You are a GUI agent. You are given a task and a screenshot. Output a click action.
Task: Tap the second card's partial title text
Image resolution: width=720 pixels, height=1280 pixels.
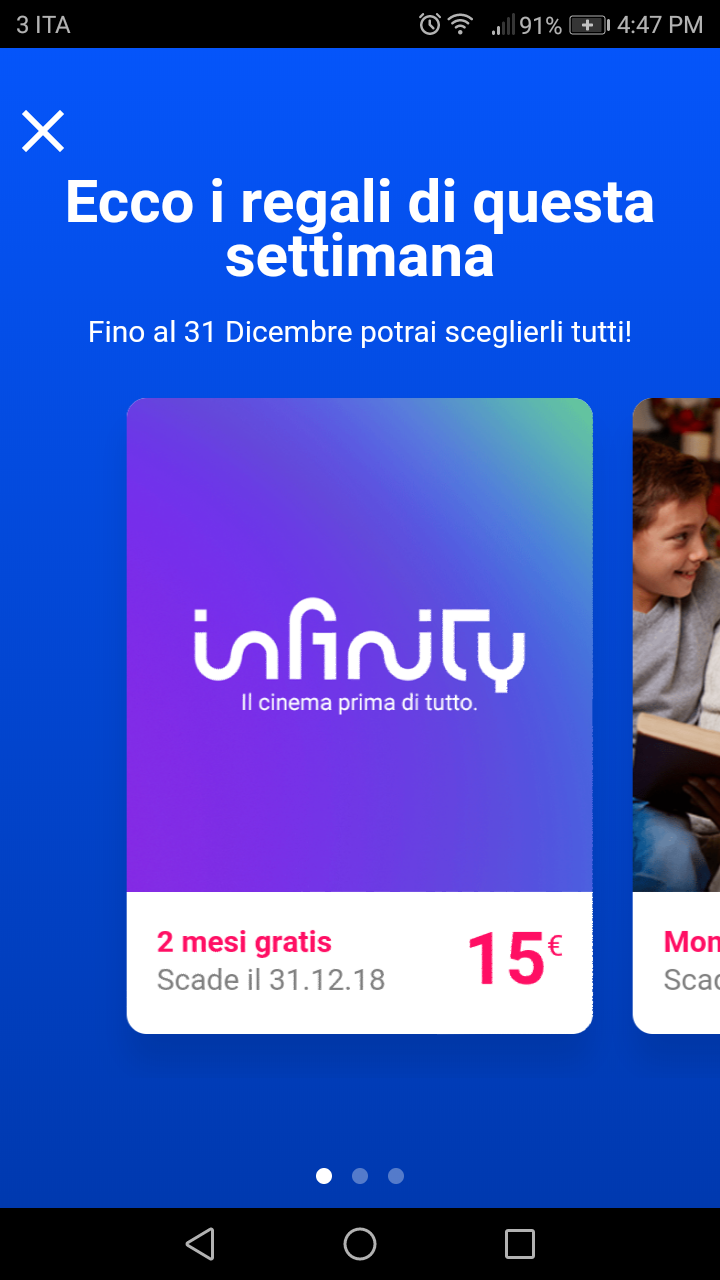[x=692, y=942]
